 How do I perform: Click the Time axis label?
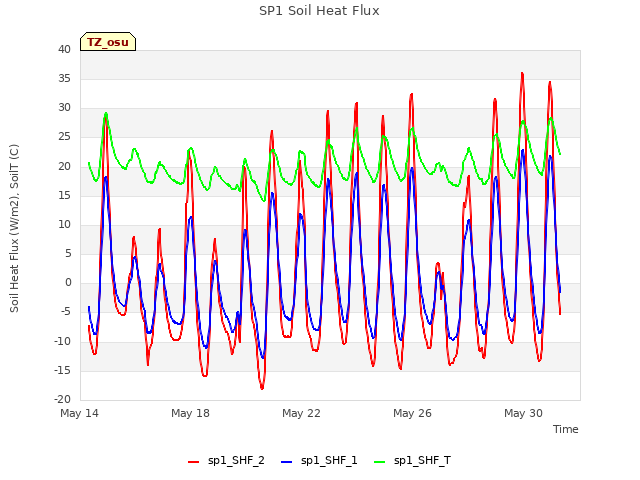(565, 429)
